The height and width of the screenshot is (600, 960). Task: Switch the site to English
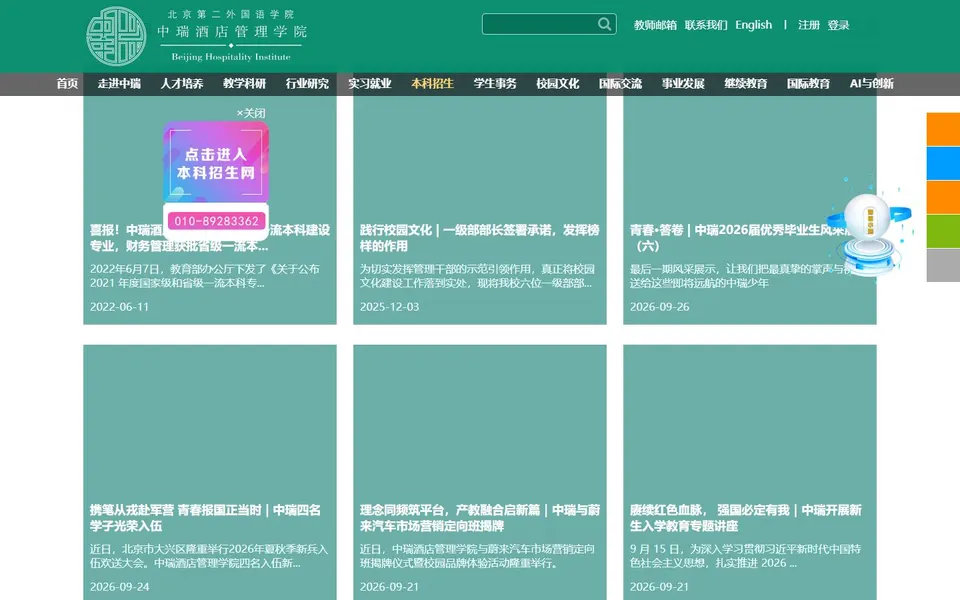pyautogui.click(x=754, y=25)
